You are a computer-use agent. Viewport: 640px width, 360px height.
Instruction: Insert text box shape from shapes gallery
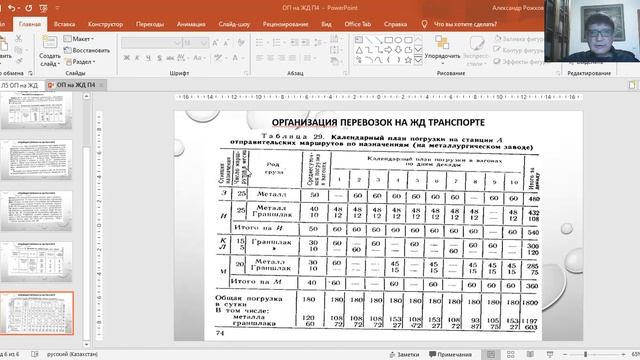point(359,40)
